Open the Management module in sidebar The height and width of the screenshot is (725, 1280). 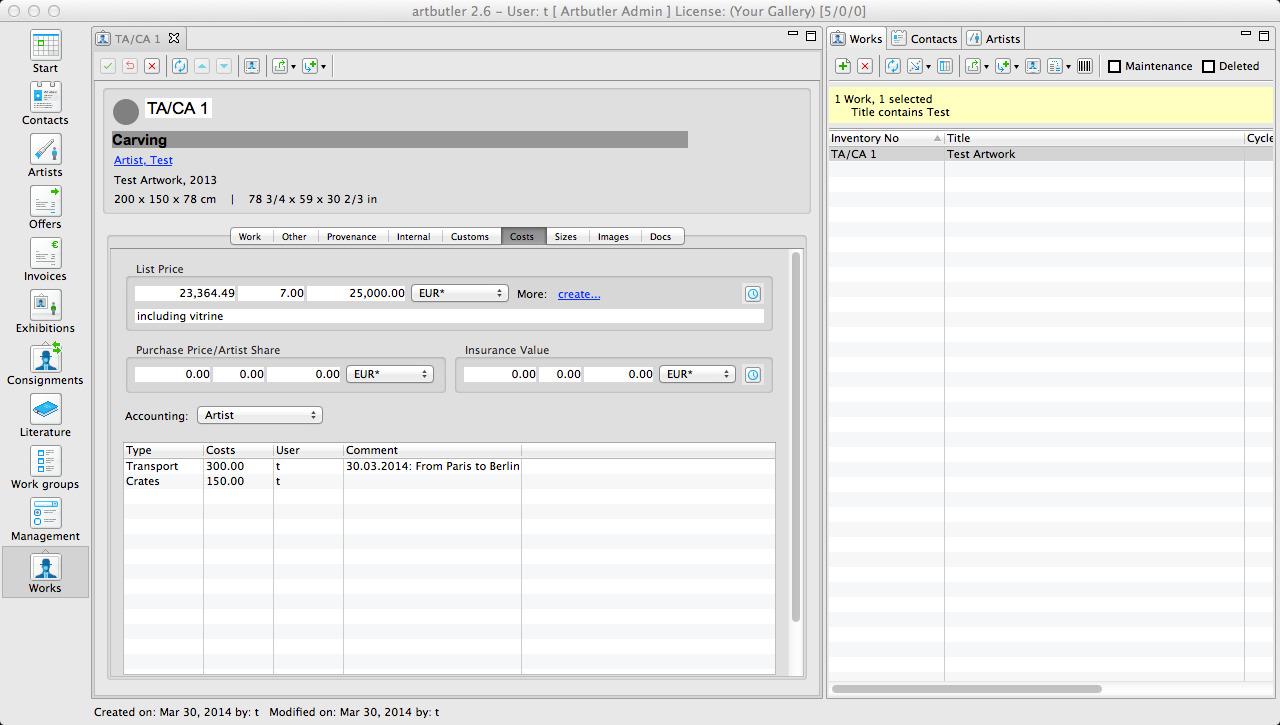coord(45,520)
